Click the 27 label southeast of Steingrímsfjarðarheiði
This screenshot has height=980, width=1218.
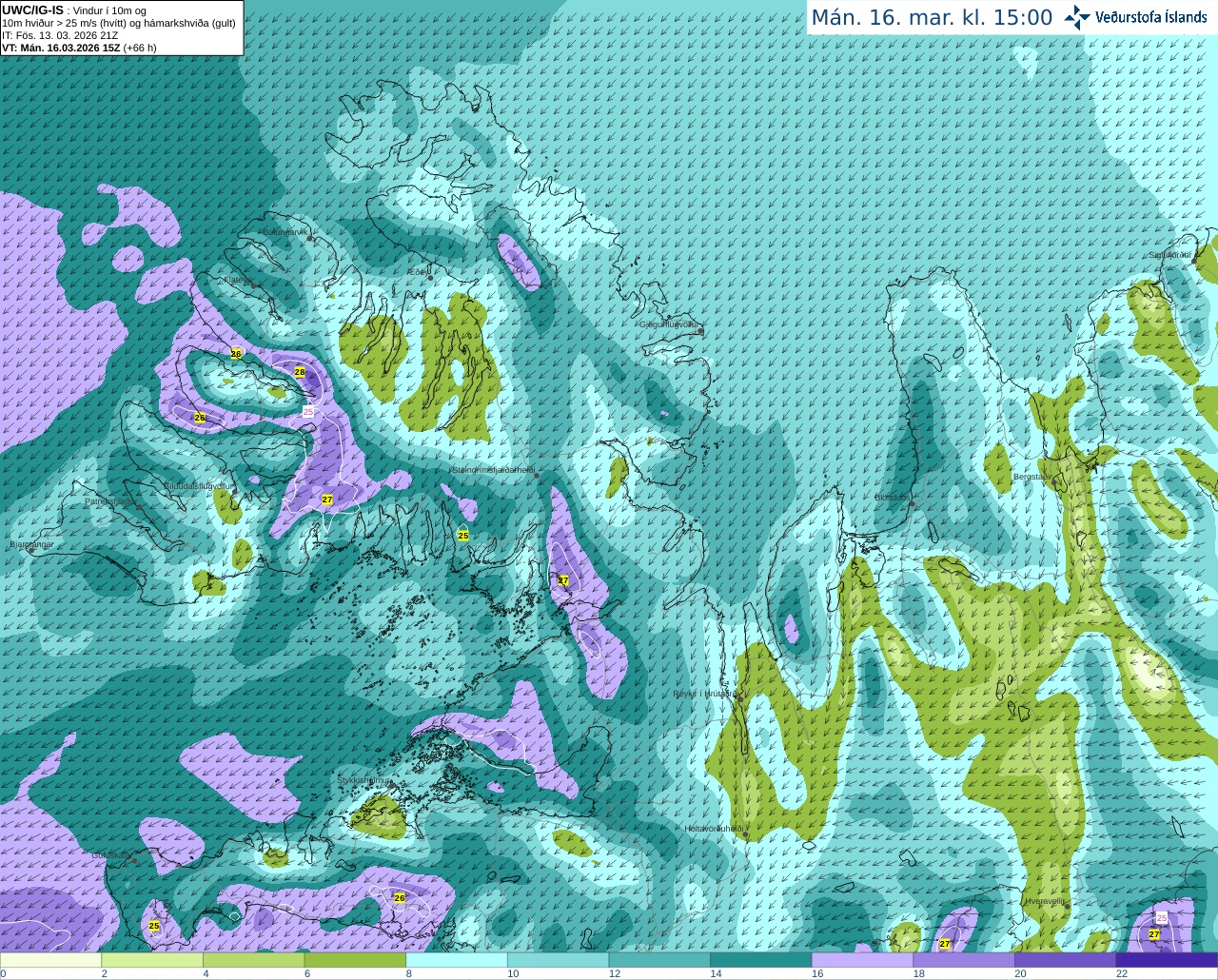tap(563, 580)
